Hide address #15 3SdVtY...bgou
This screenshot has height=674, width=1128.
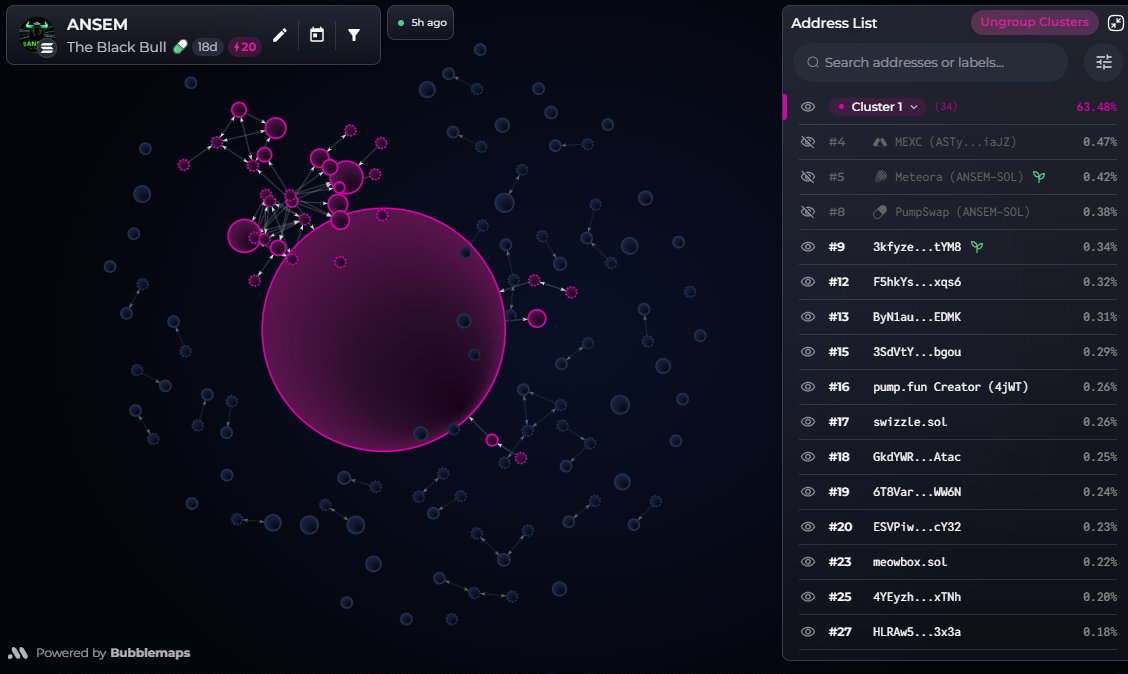point(808,352)
